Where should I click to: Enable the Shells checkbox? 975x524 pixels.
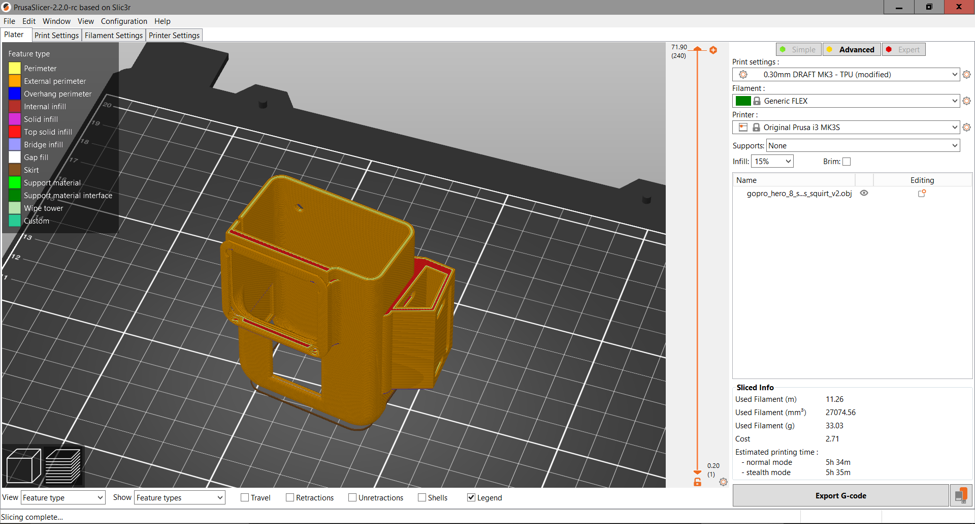[422, 497]
